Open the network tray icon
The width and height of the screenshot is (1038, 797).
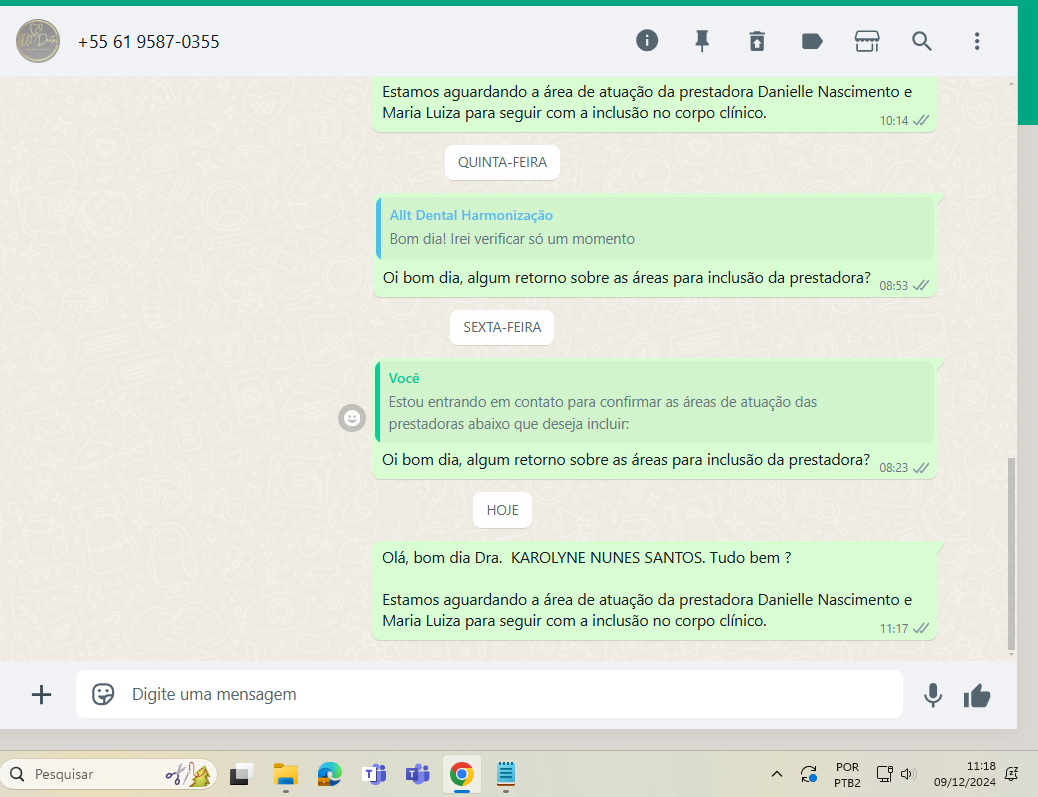pos(884,773)
